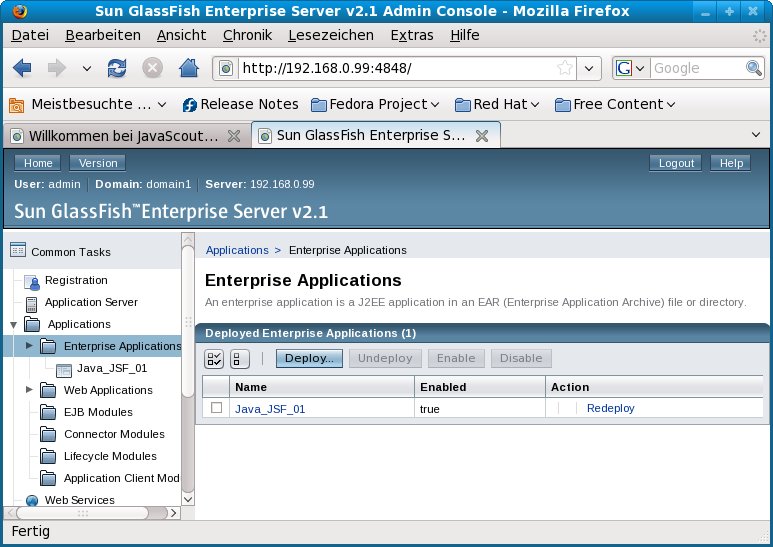Open the Fedora Project bookmarks dropdown
The image size is (773, 547).
376,104
